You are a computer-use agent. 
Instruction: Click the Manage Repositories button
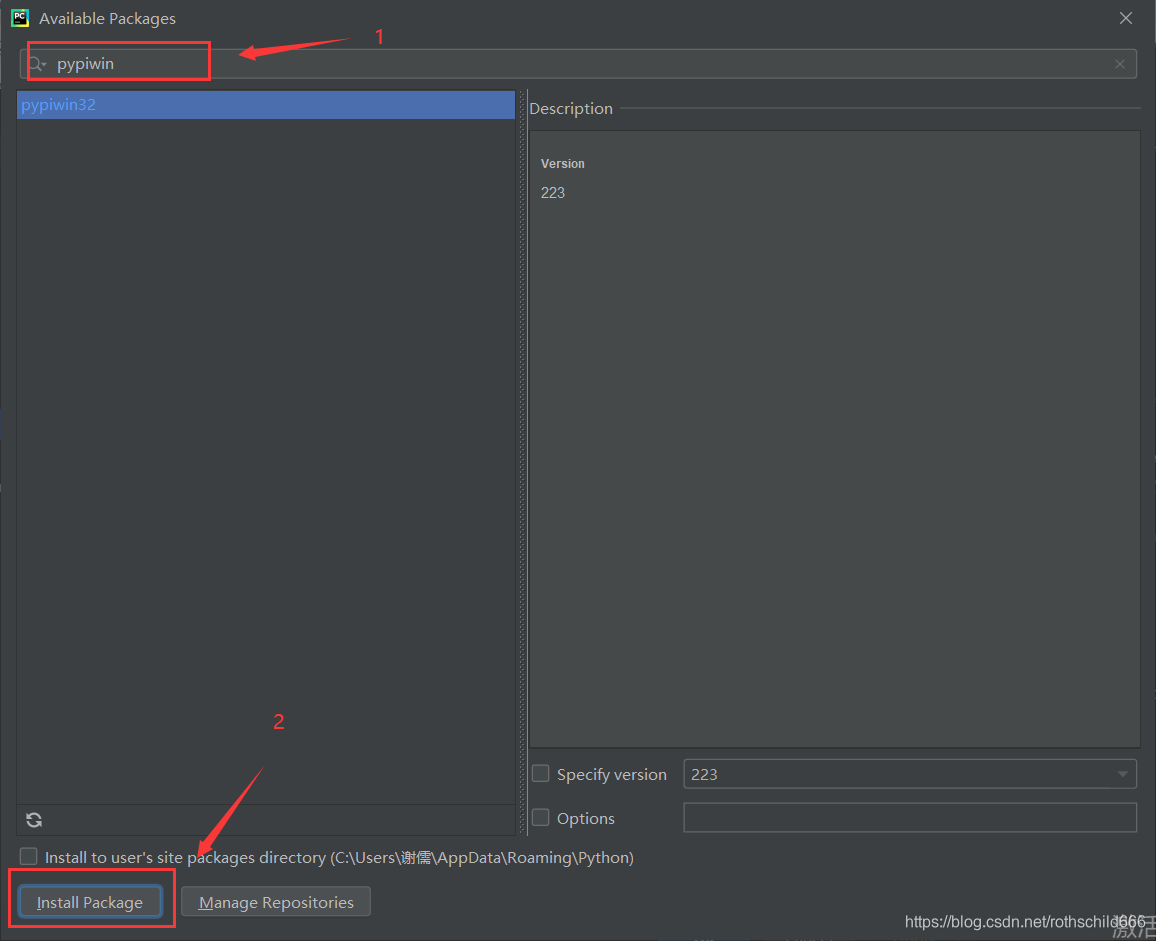[276, 902]
